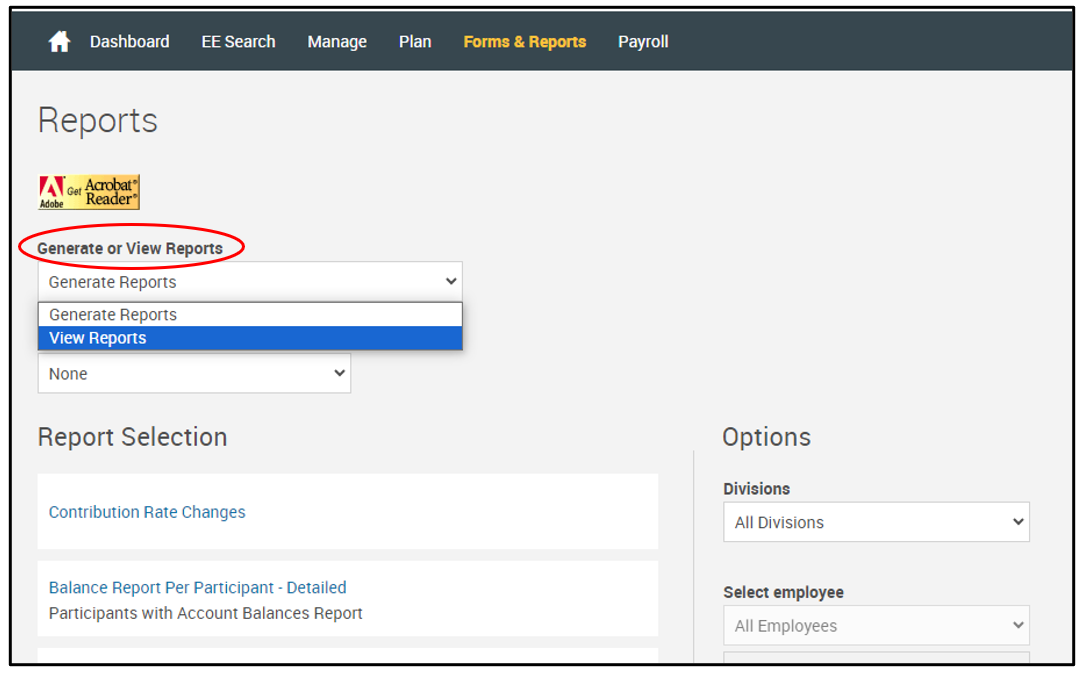Click the Forms & Reports menu item
The image size is (1083, 675).
coord(524,42)
